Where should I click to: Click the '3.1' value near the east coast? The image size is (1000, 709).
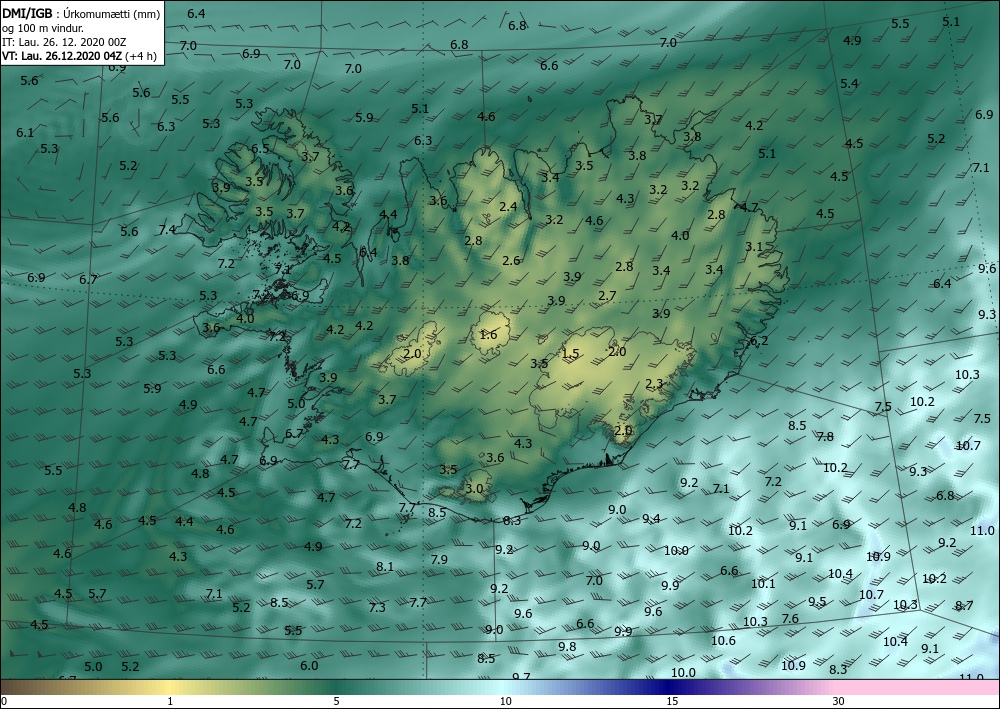click(754, 247)
